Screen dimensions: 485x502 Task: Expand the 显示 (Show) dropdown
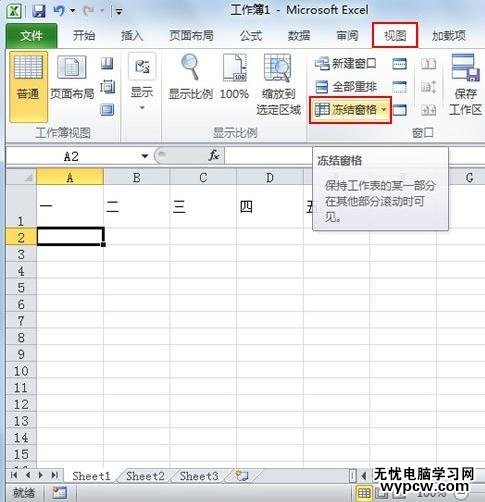pyautogui.click(x=142, y=83)
